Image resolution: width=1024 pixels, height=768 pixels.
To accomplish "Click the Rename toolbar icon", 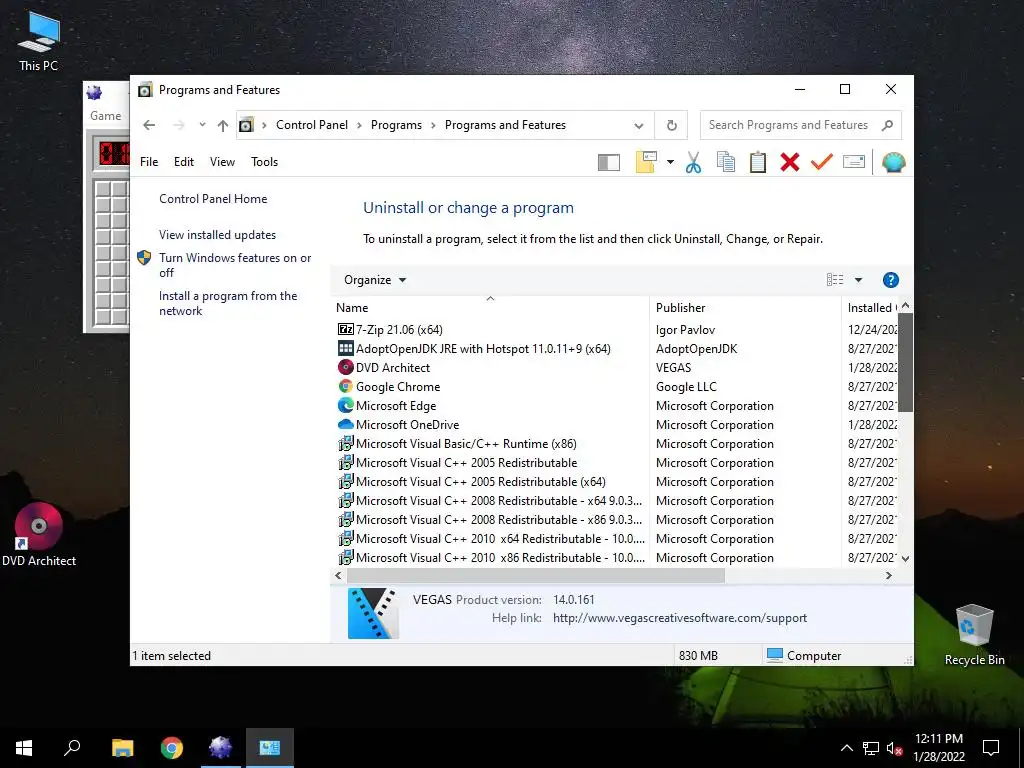I will click(x=854, y=161).
